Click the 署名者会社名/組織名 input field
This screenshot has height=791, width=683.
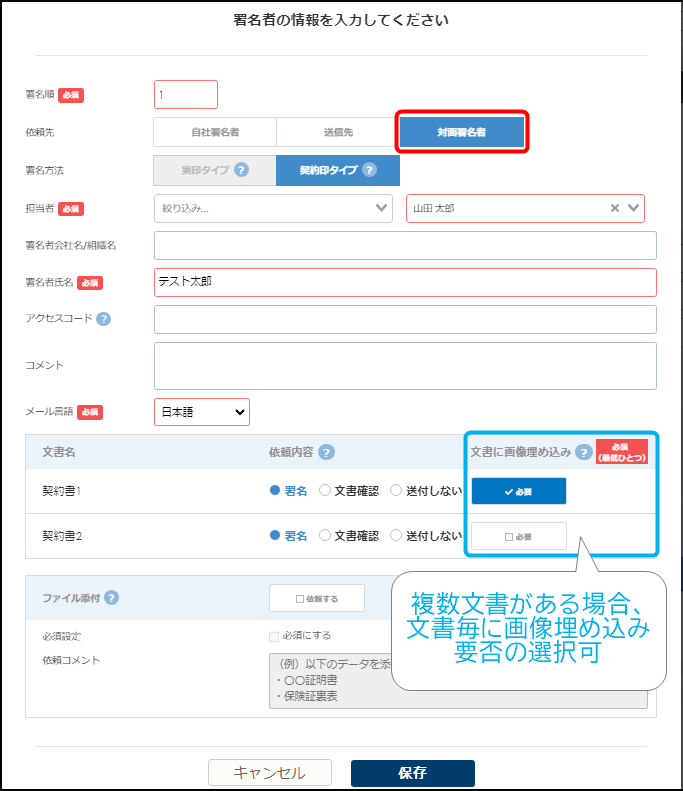pos(405,245)
